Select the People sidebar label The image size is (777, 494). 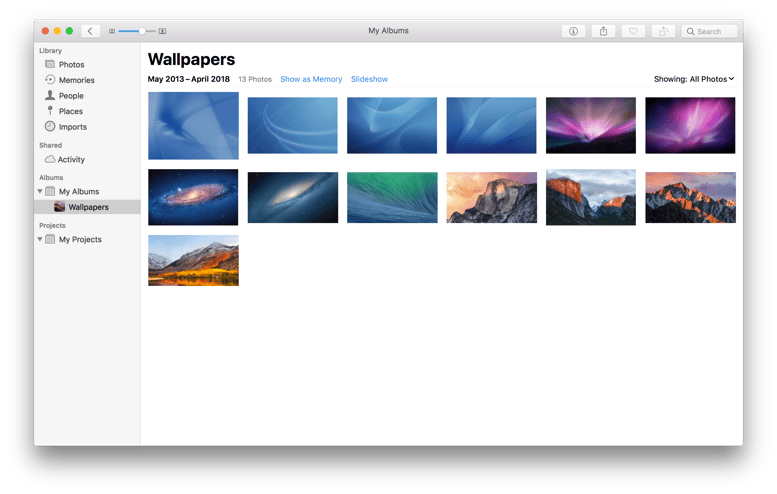(x=71, y=96)
